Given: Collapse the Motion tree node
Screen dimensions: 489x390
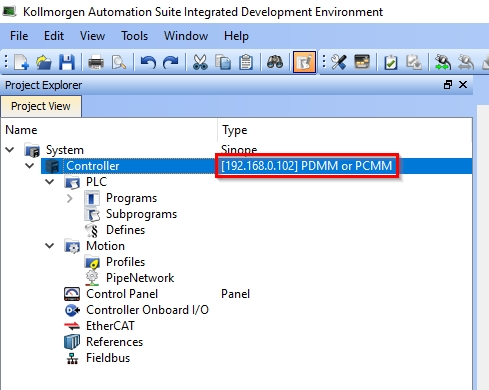Looking at the screenshot, I should tap(50, 246).
